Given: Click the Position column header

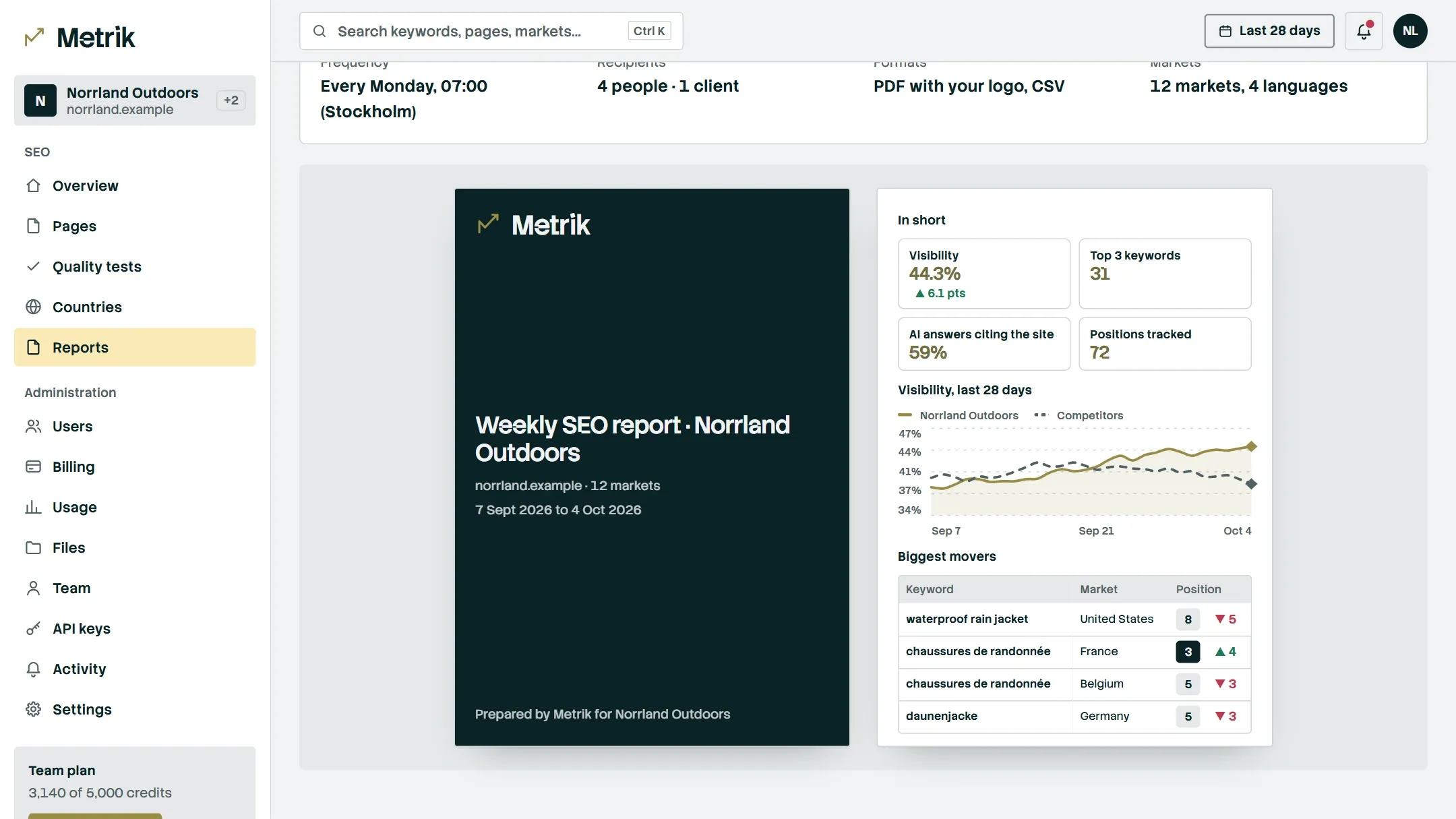Looking at the screenshot, I should coord(1199,589).
